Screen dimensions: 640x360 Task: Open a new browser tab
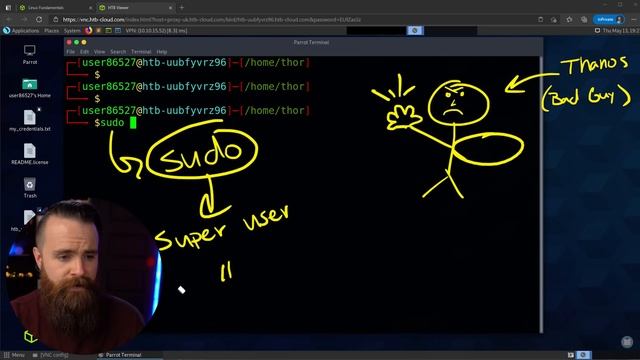(x=182, y=7)
